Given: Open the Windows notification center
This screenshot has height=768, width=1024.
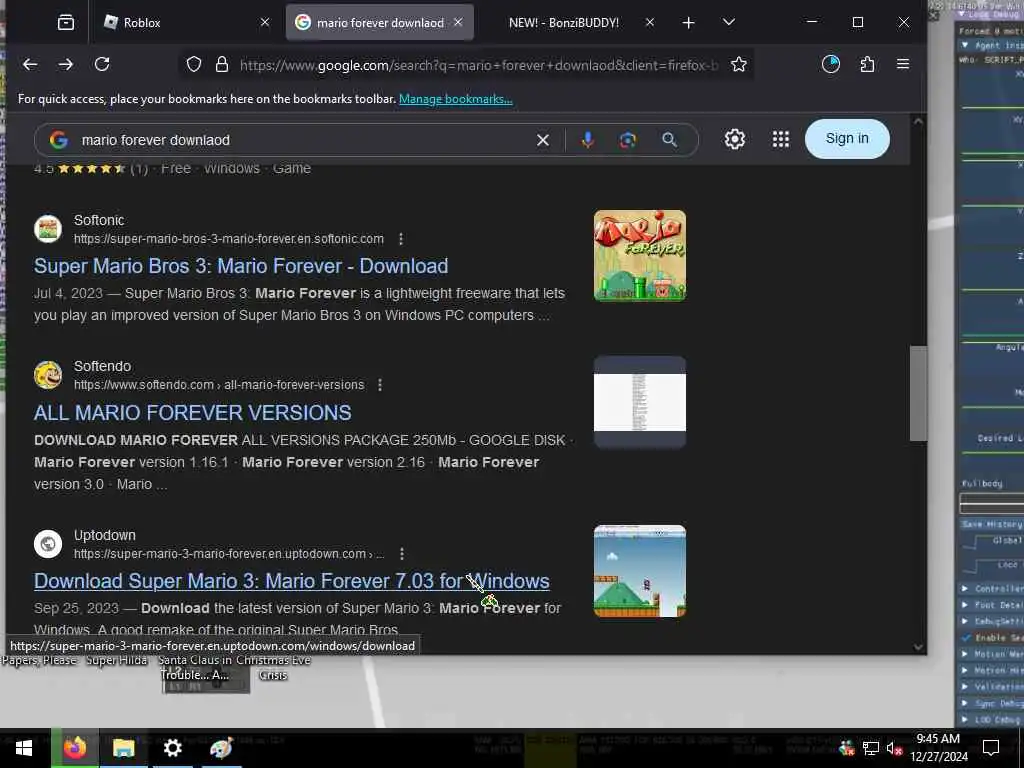Looking at the screenshot, I should (x=991, y=748).
